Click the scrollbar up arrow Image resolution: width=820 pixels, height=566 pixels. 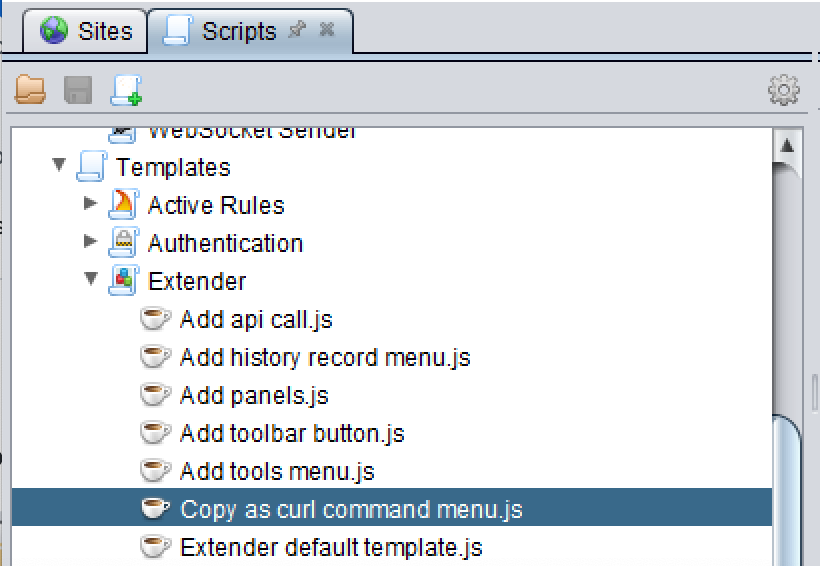point(787,145)
